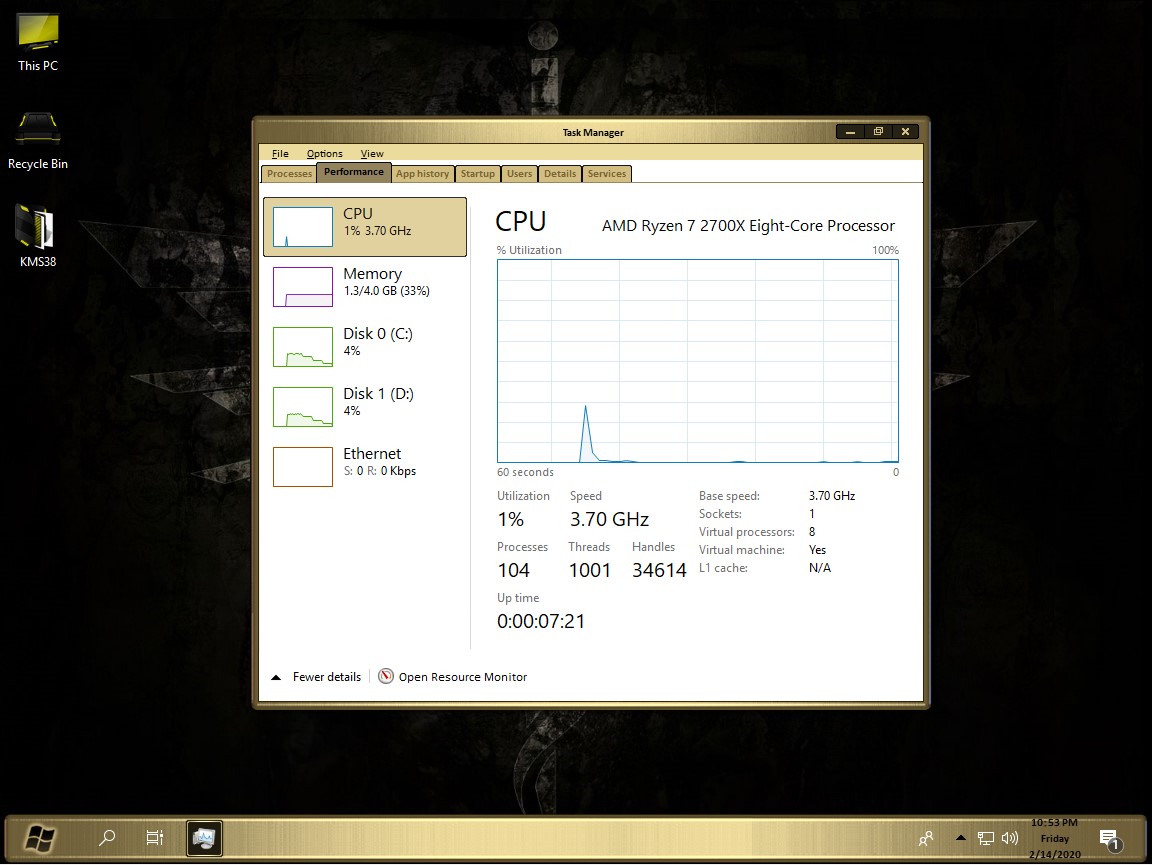Open Task View on the taskbar
Screen dimensions: 1152x865
pos(154,838)
